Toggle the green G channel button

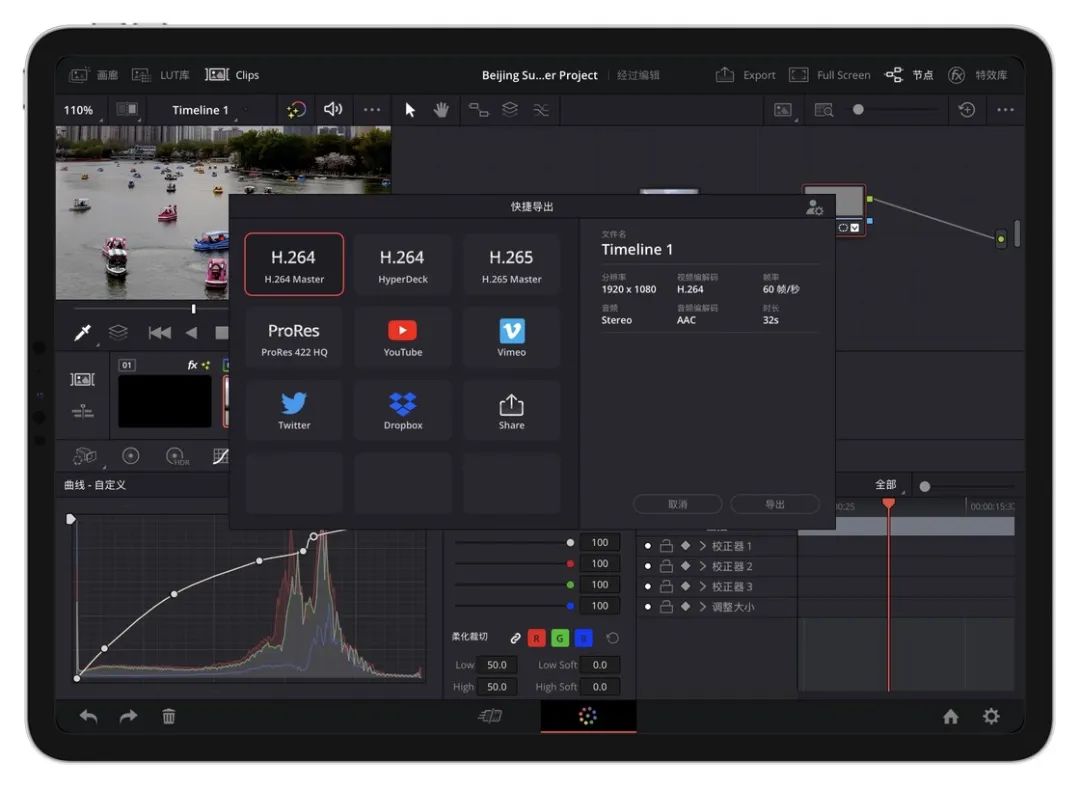tap(560, 638)
